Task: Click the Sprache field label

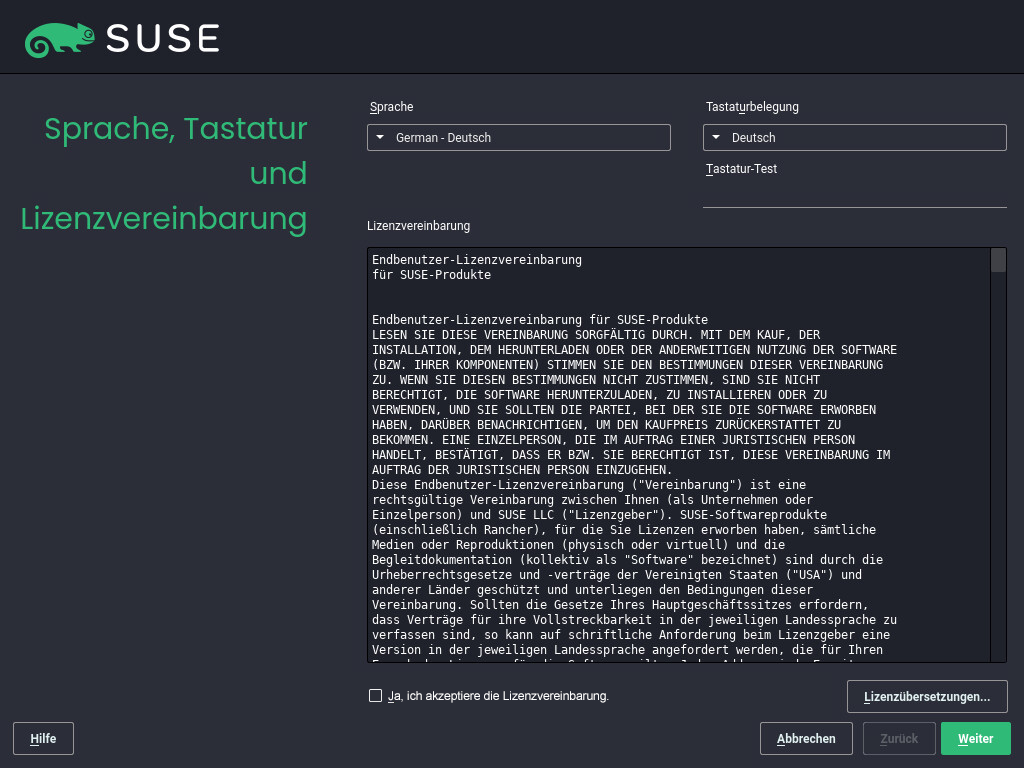Action: tap(391, 107)
